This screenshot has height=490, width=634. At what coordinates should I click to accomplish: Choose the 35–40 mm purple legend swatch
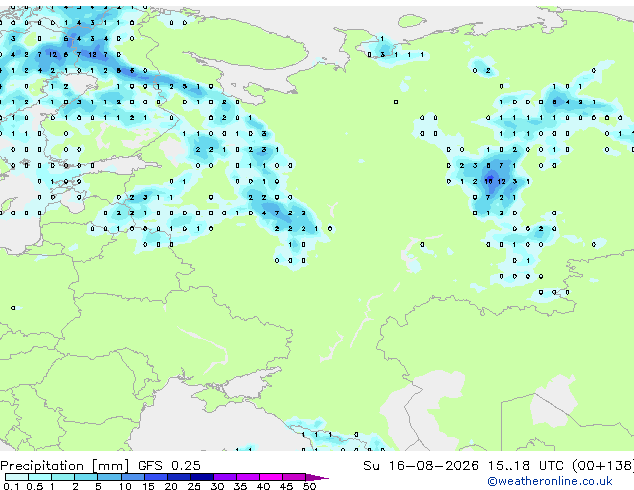[x=248, y=477]
